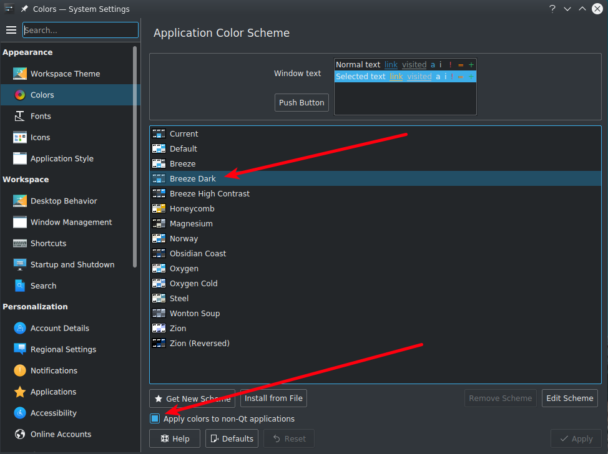Open the Fonts settings icon

pos(19,116)
